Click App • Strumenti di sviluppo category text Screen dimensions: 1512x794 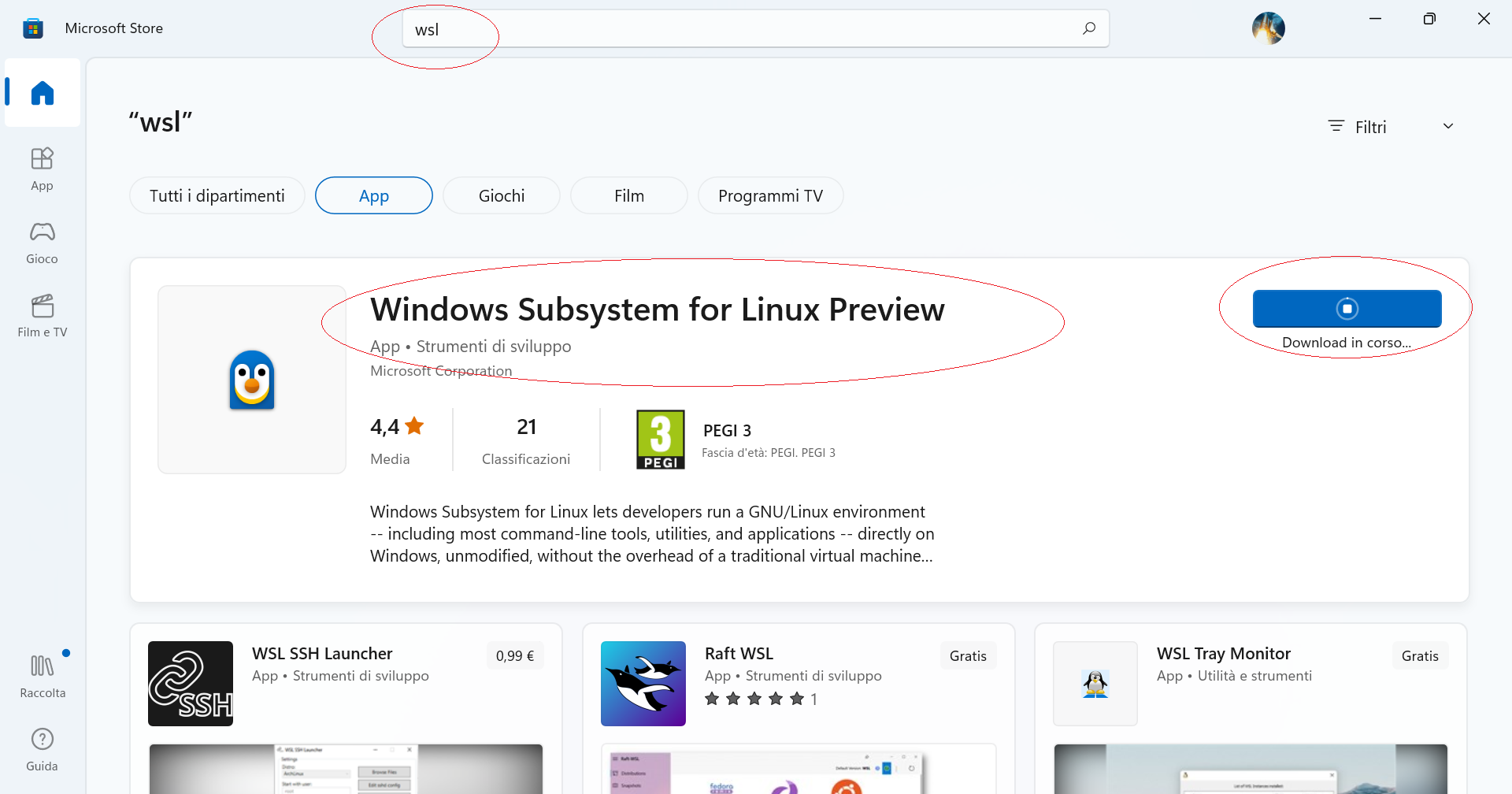click(471, 347)
